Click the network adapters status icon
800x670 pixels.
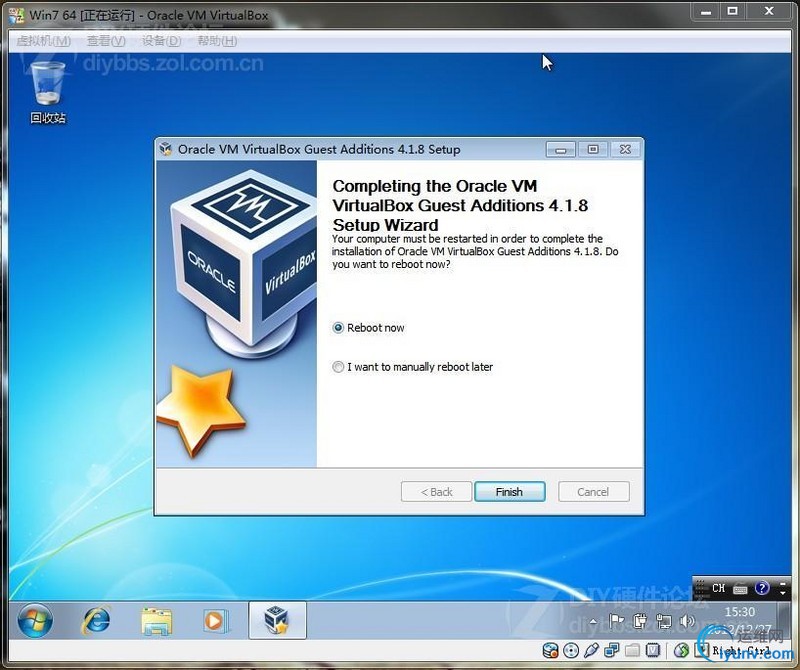coord(611,651)
